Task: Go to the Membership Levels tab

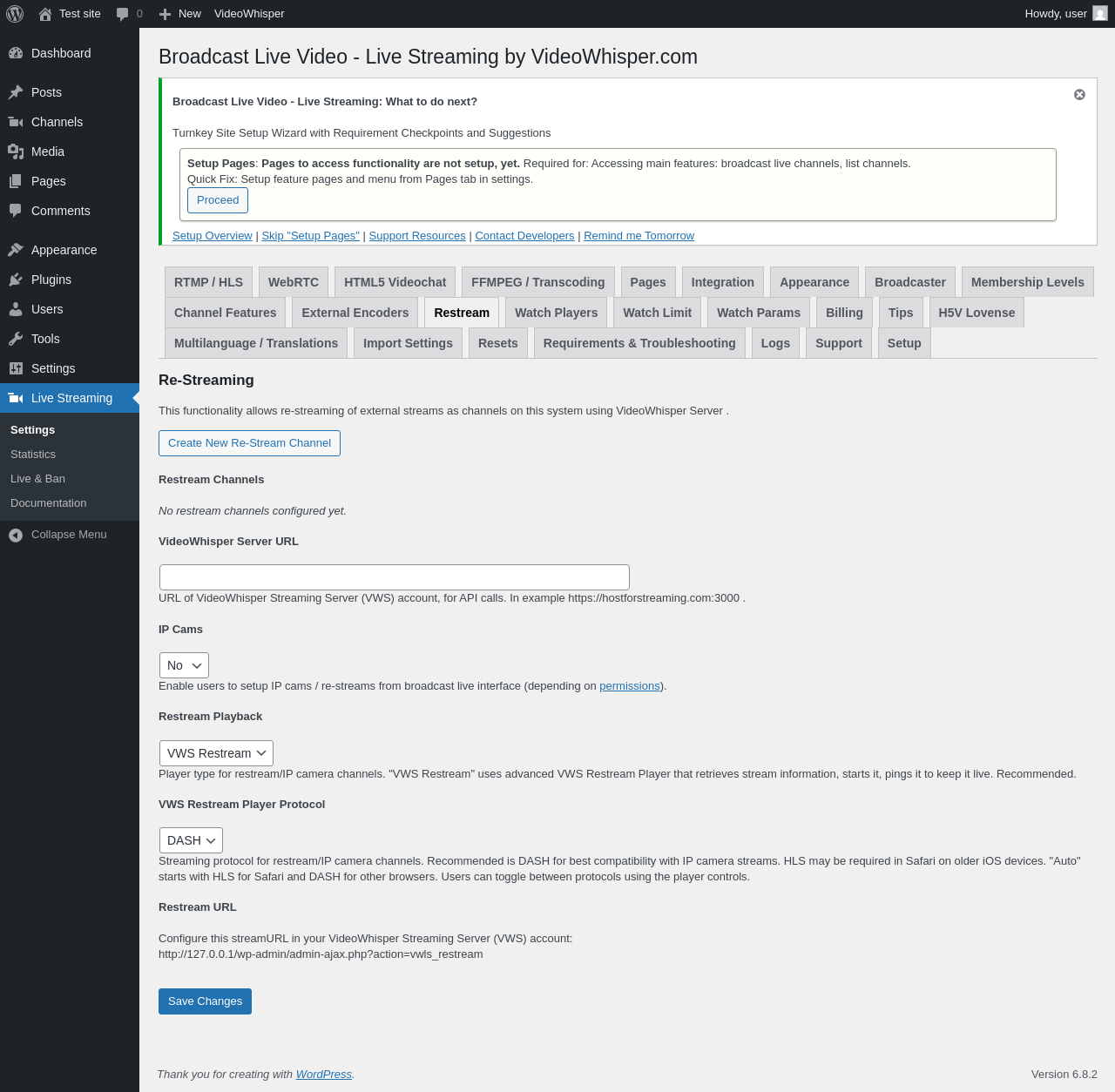Action: (x=1028, y=282)
